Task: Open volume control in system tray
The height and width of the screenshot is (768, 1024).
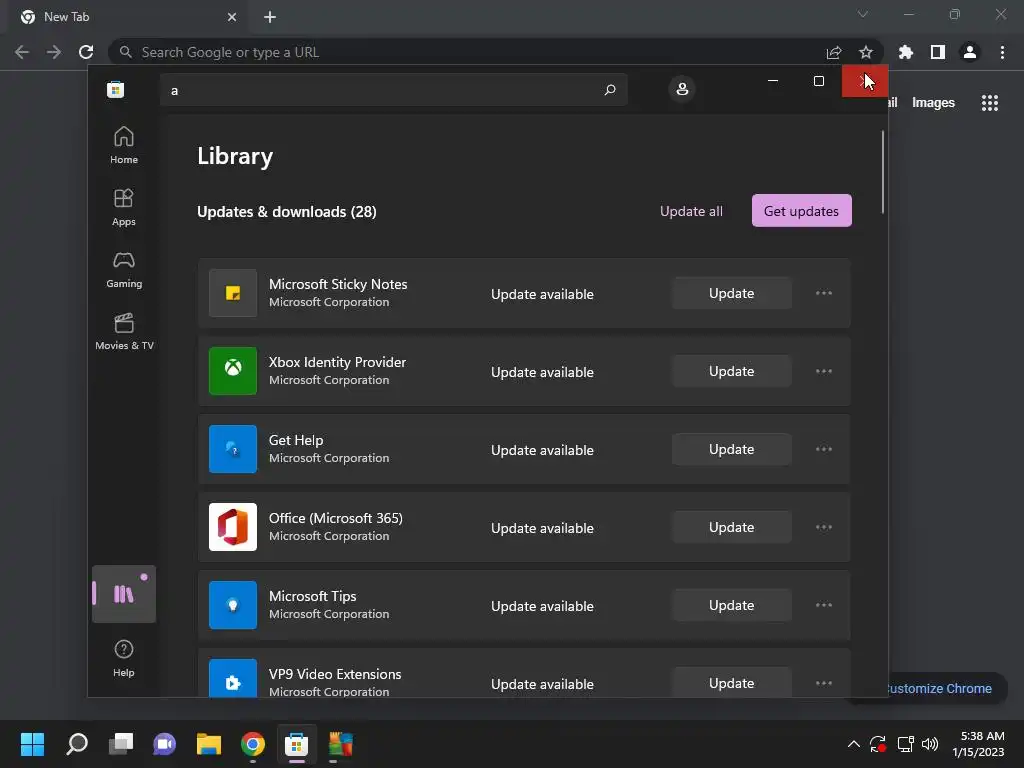Action: (x=929, y=744)
